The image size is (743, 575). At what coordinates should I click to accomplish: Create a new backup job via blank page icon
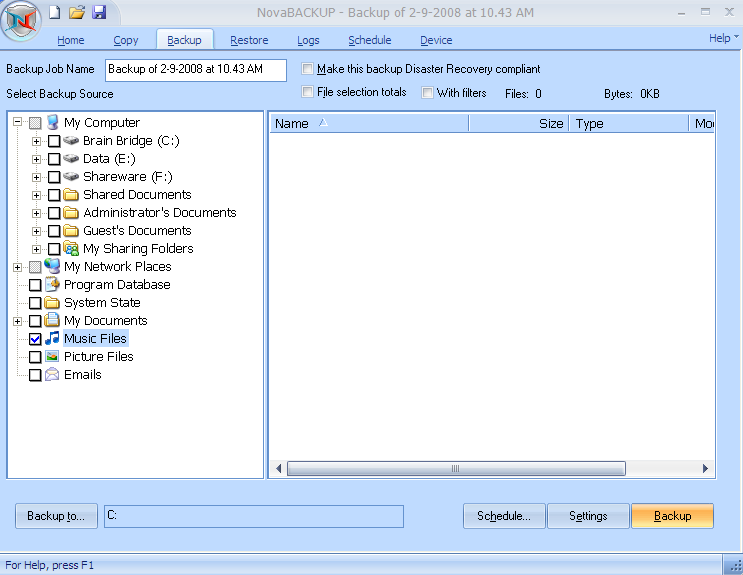[54, 12]
